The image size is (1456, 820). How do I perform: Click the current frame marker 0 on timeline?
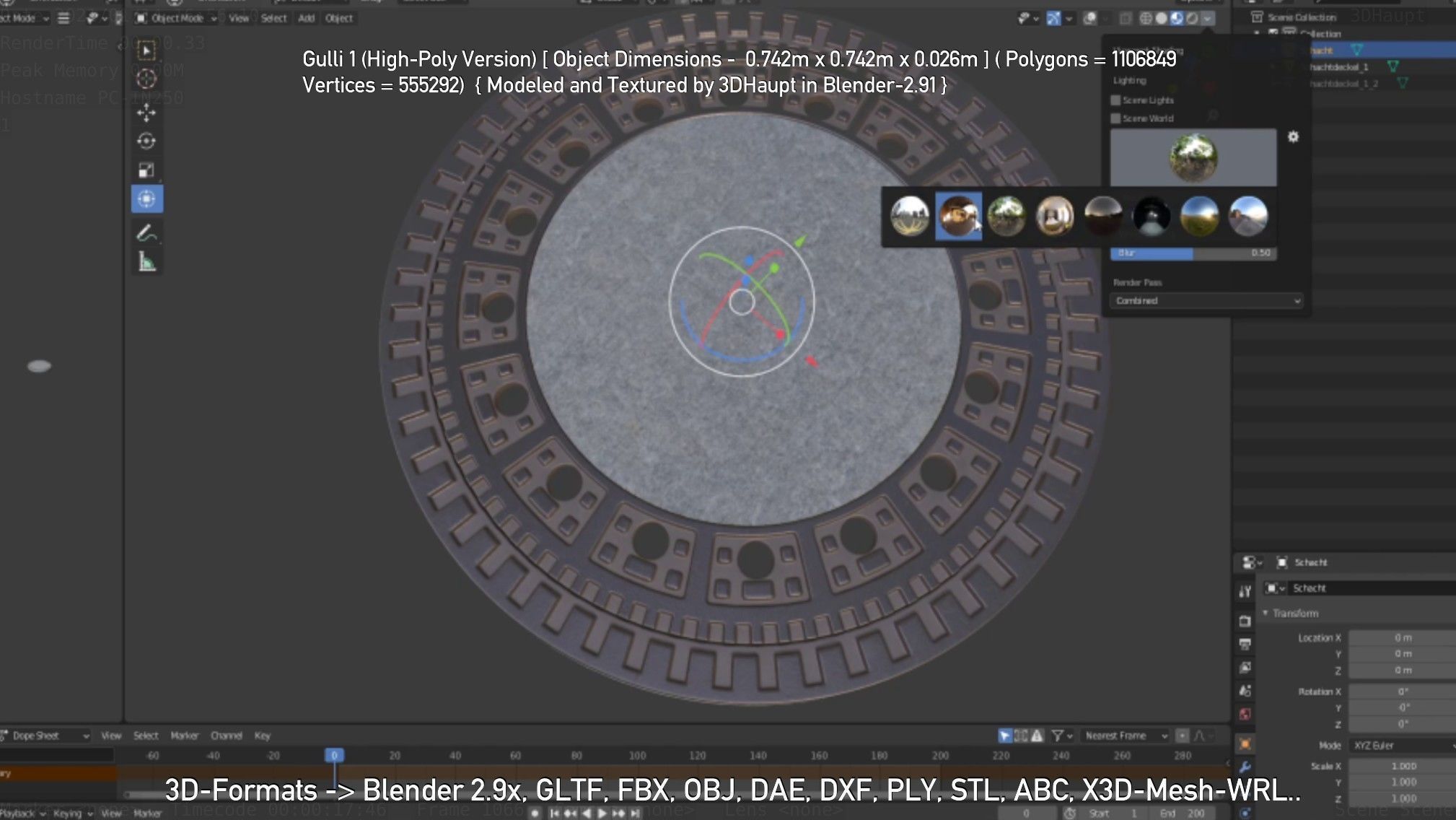334,755
